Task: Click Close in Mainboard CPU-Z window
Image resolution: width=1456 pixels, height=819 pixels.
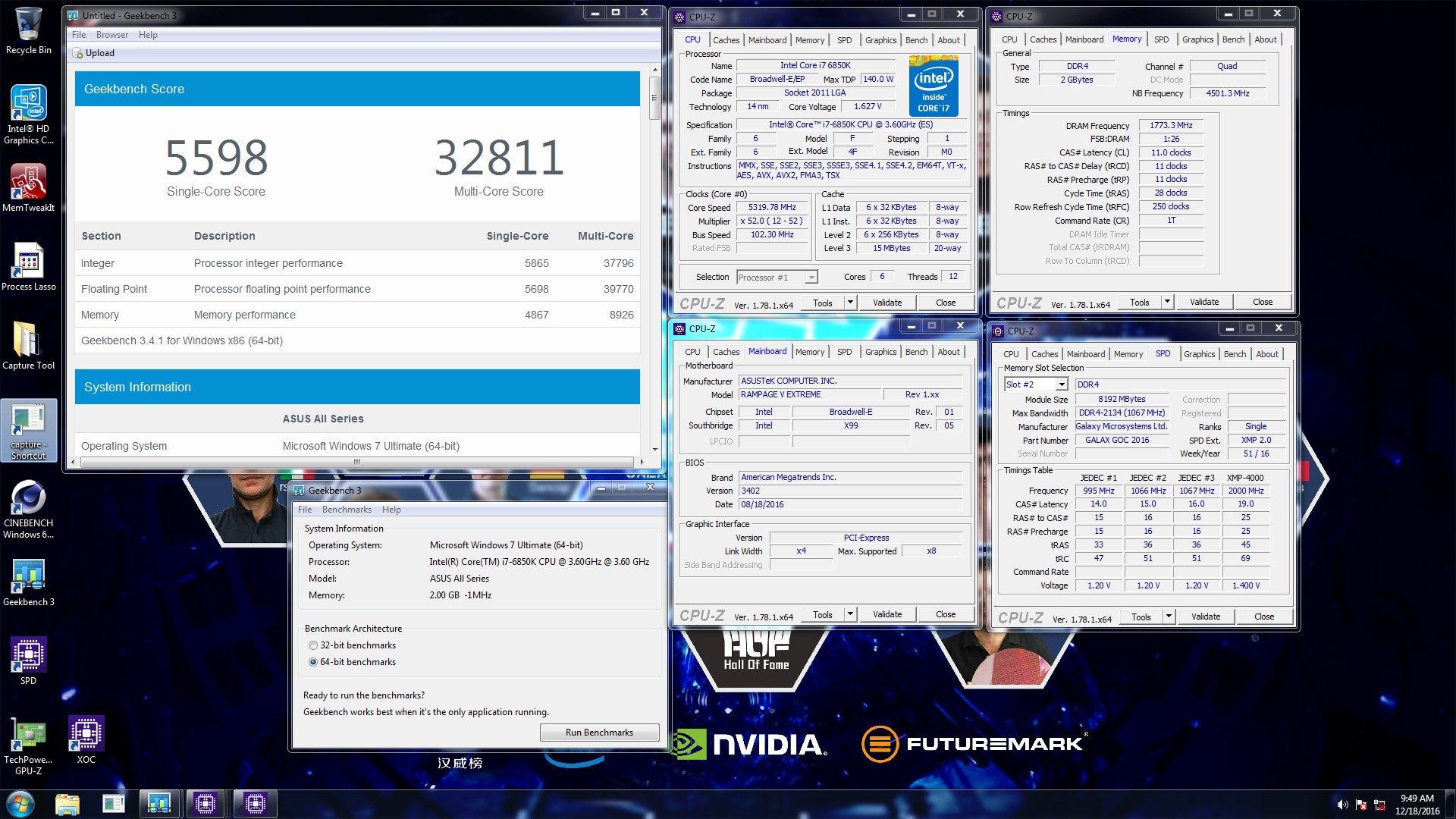Action: 946,614
